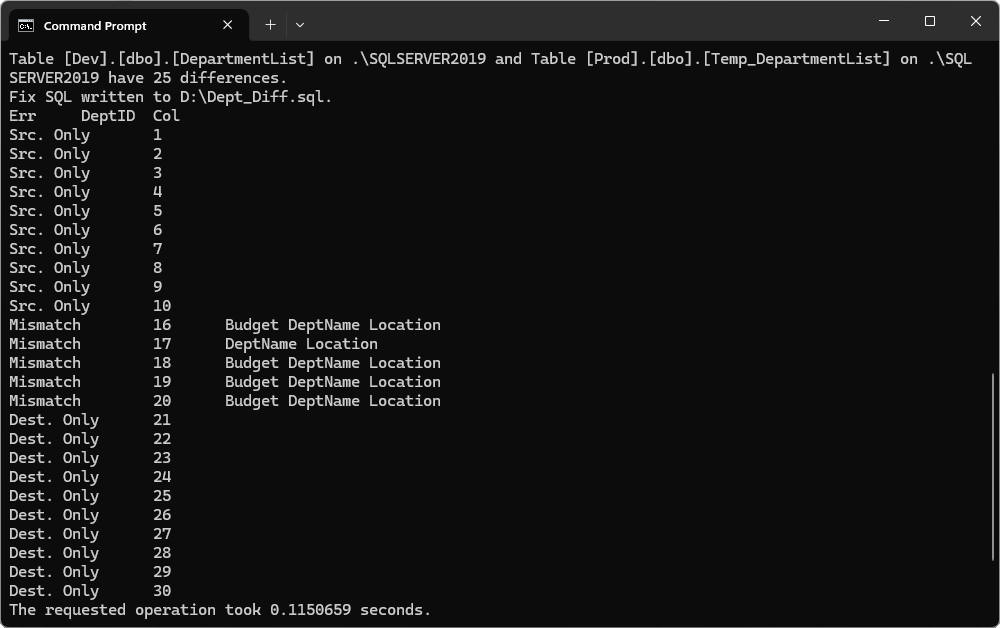Close the entire terminal window
1000x628 pixels.
(x=976, y=21)
